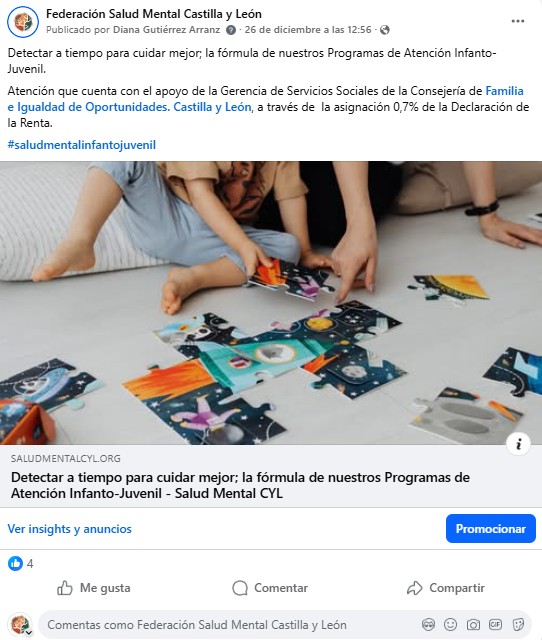Click the Promocionar button
The image size is (542, 640).
pyautogui.click(x=491, y=529)
